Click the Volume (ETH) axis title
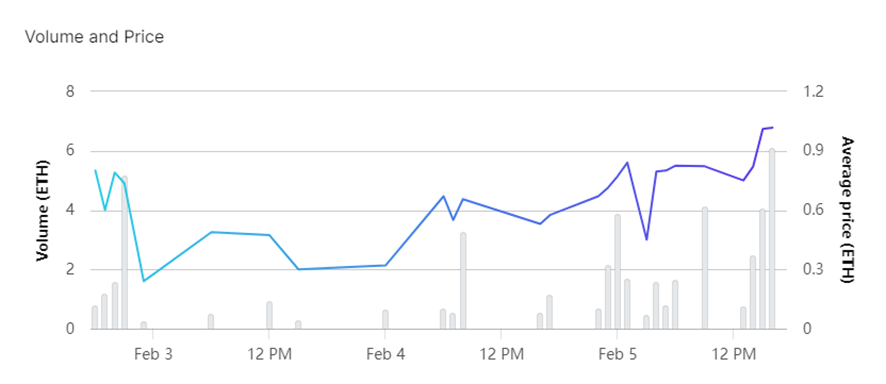Image resolution: width=886 pixels, height=384 pixels. [x=41, y=211]
